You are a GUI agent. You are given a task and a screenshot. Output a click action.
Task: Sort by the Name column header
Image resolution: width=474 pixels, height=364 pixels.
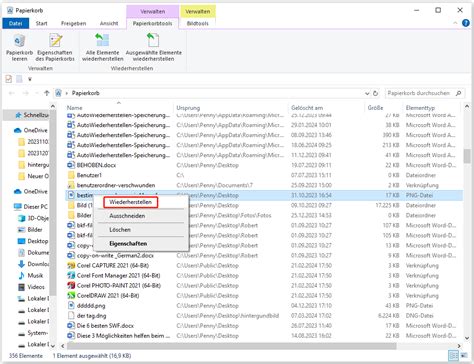pyautogui.click(x=75, y=108)
